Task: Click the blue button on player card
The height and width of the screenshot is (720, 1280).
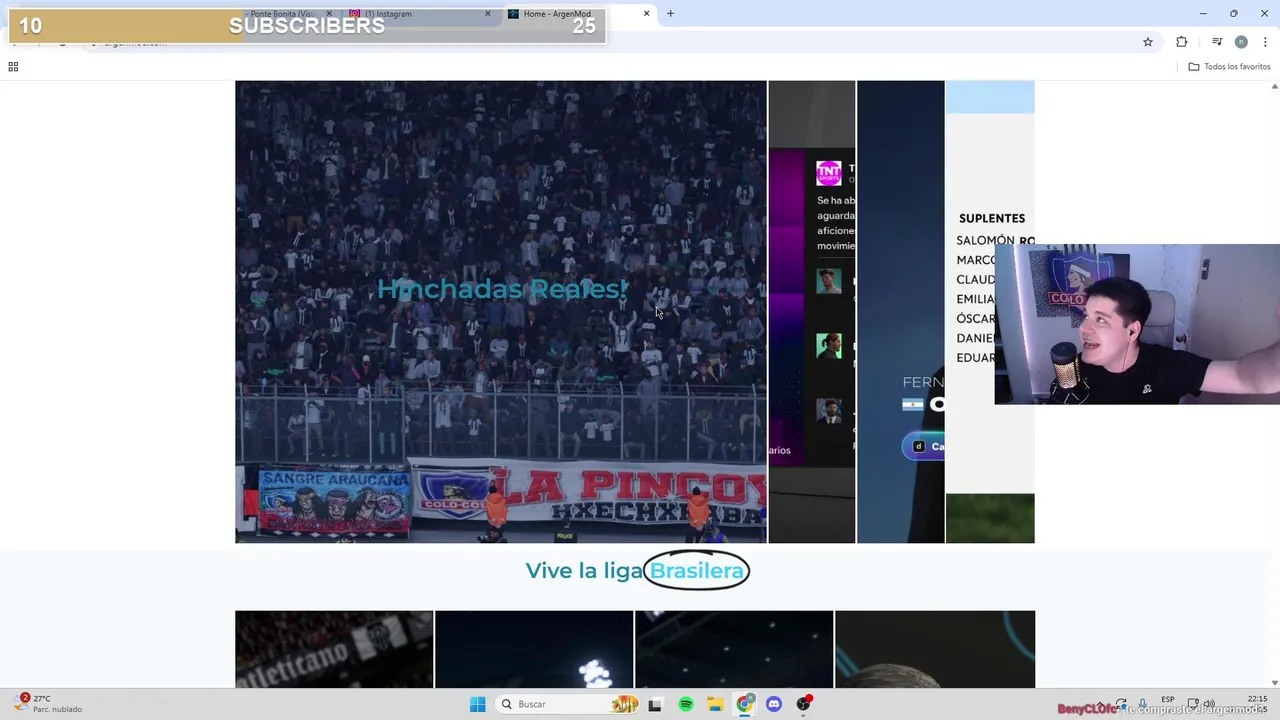Action: [923, 447]
